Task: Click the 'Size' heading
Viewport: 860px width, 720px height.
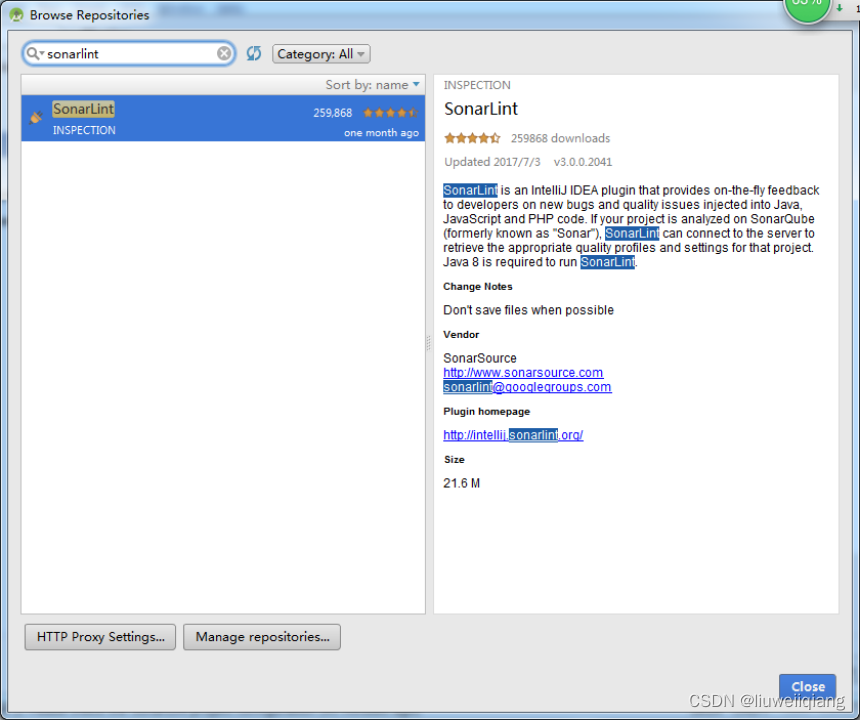Action: coord(454,460)
